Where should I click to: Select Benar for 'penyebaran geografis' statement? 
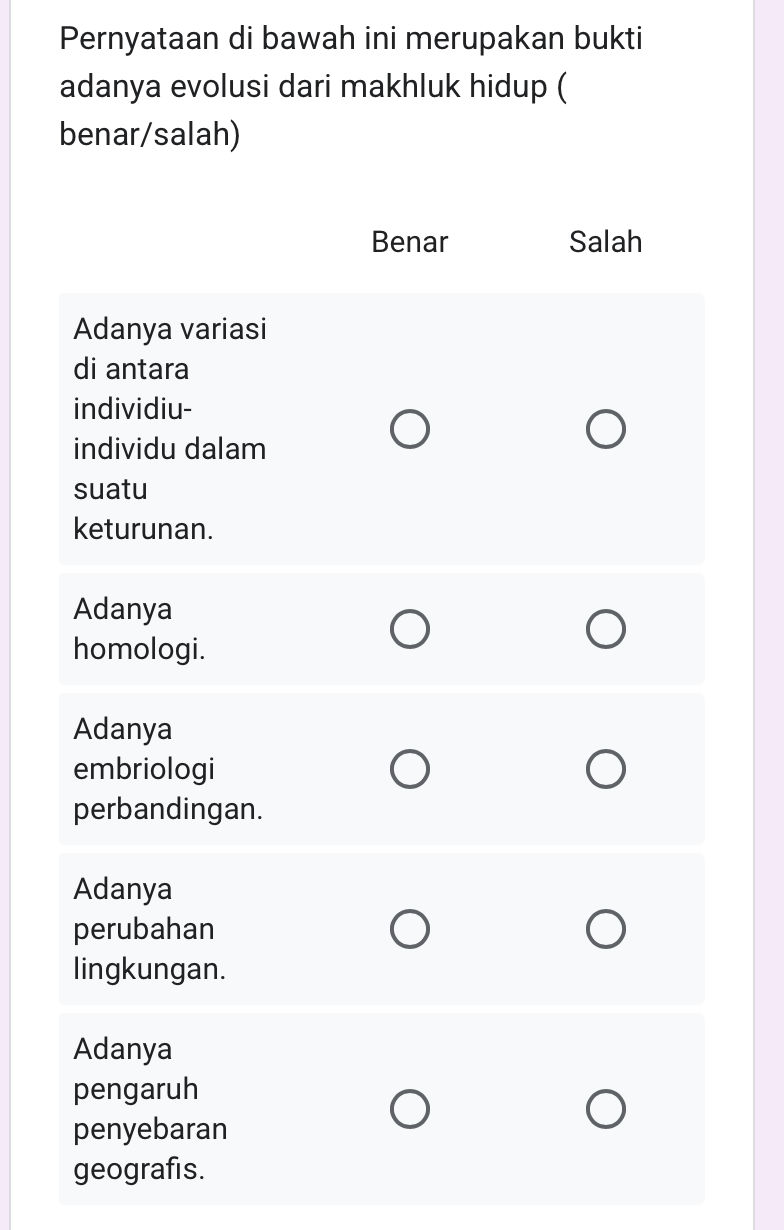tap(410, 1108)
